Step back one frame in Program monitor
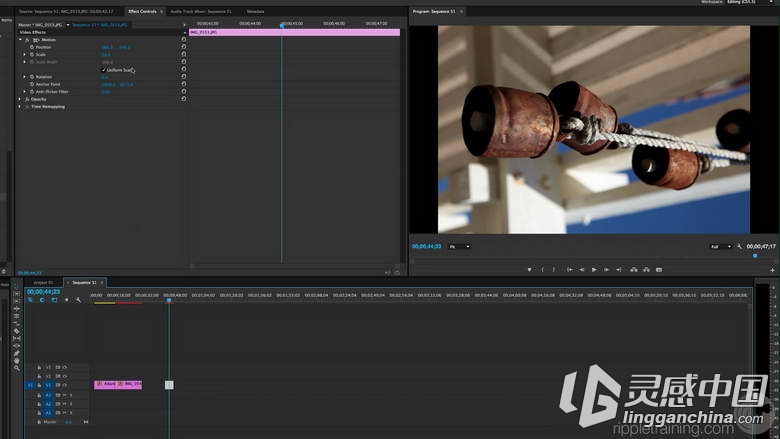Viewport: 780px width, 439px height. pyautogui.click(x=582, y=269)
